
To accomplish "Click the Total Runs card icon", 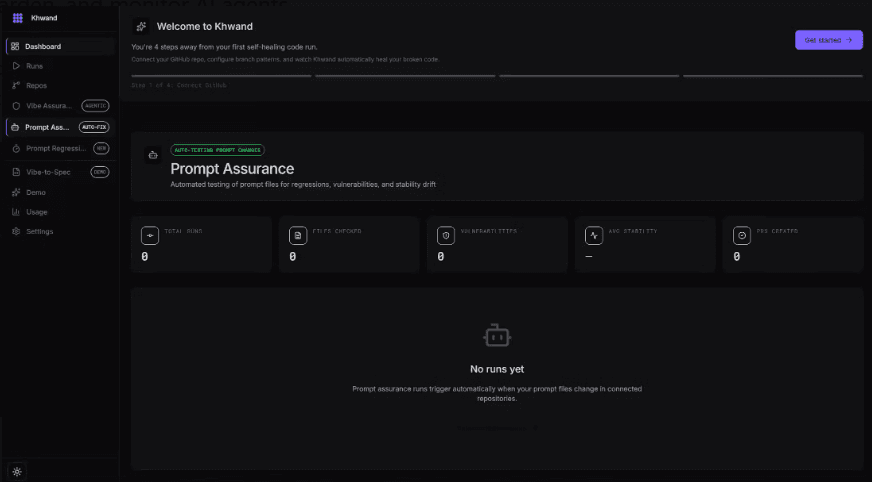I will [x=150, y=235].
